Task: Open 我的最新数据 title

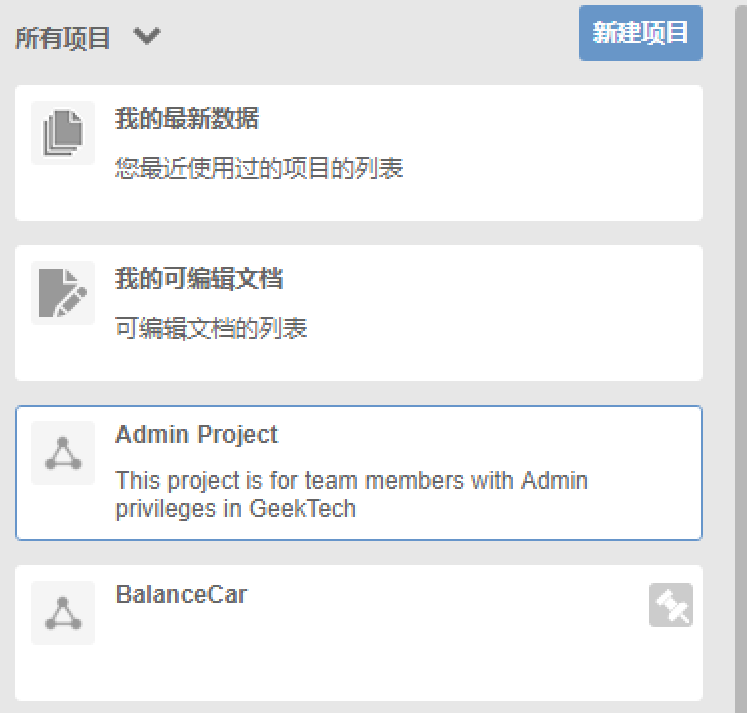Action: 187,120
